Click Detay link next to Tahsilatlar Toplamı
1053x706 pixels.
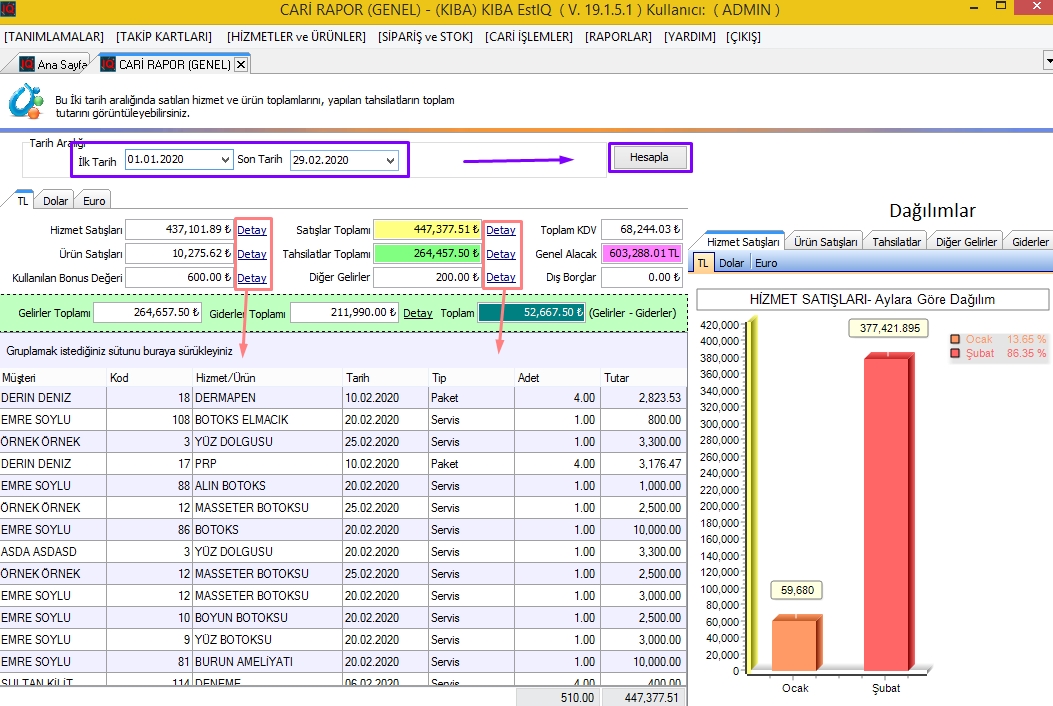(500, 254)
